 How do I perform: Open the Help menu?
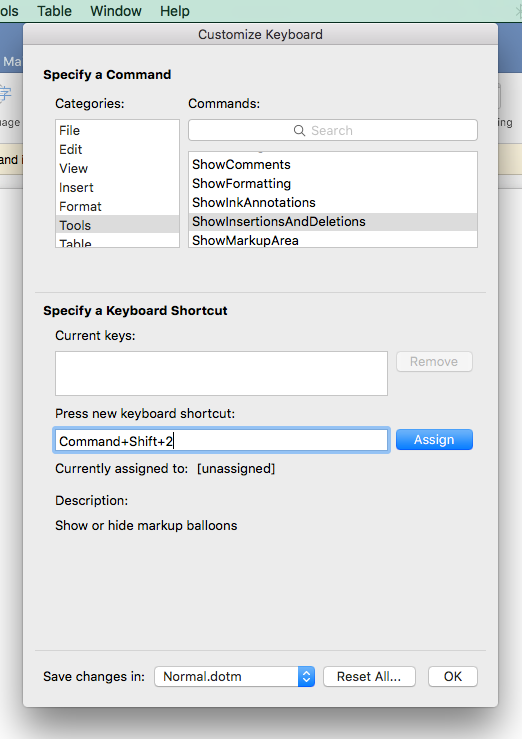click(175, 10)
